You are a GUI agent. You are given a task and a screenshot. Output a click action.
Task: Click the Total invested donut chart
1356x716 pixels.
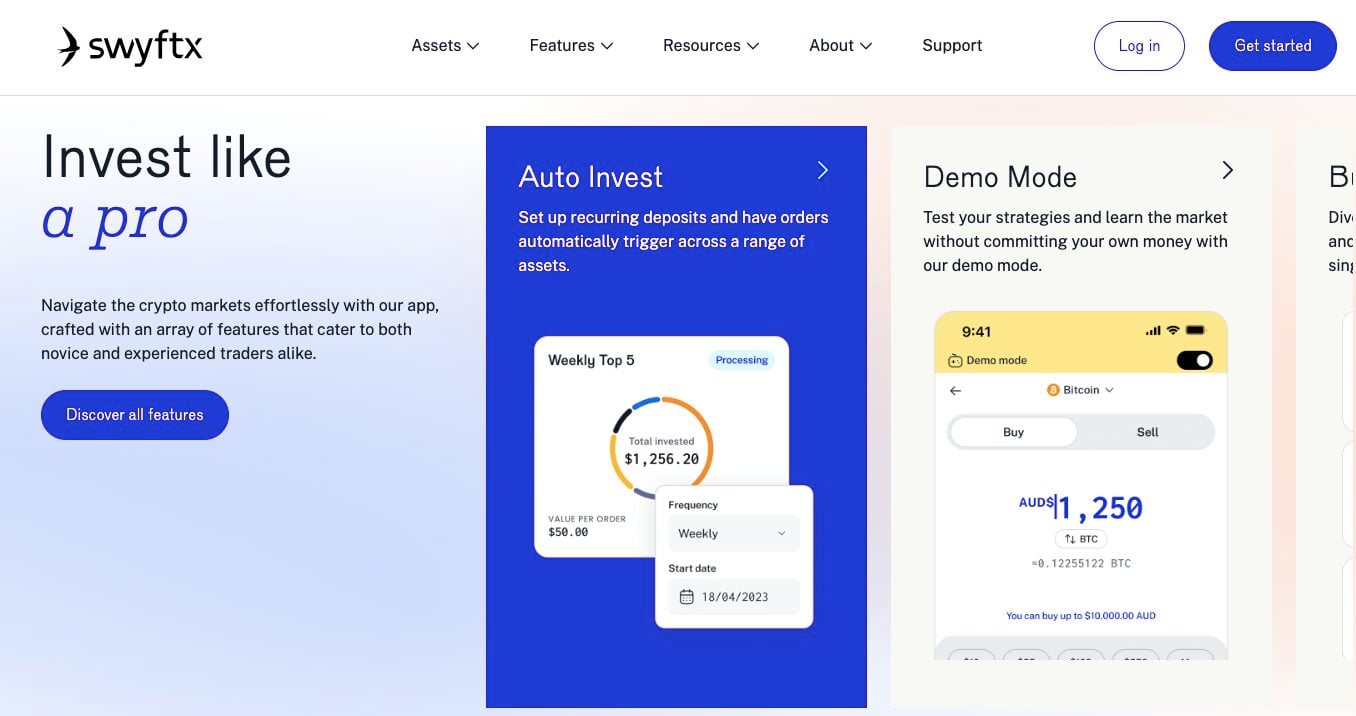661,447
